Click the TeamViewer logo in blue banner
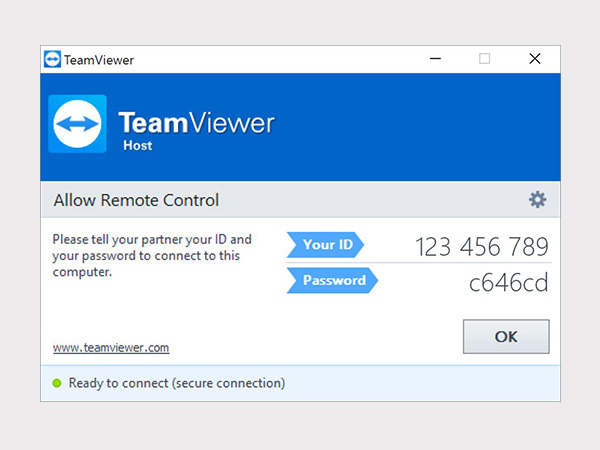 click(x=77, y=124)
